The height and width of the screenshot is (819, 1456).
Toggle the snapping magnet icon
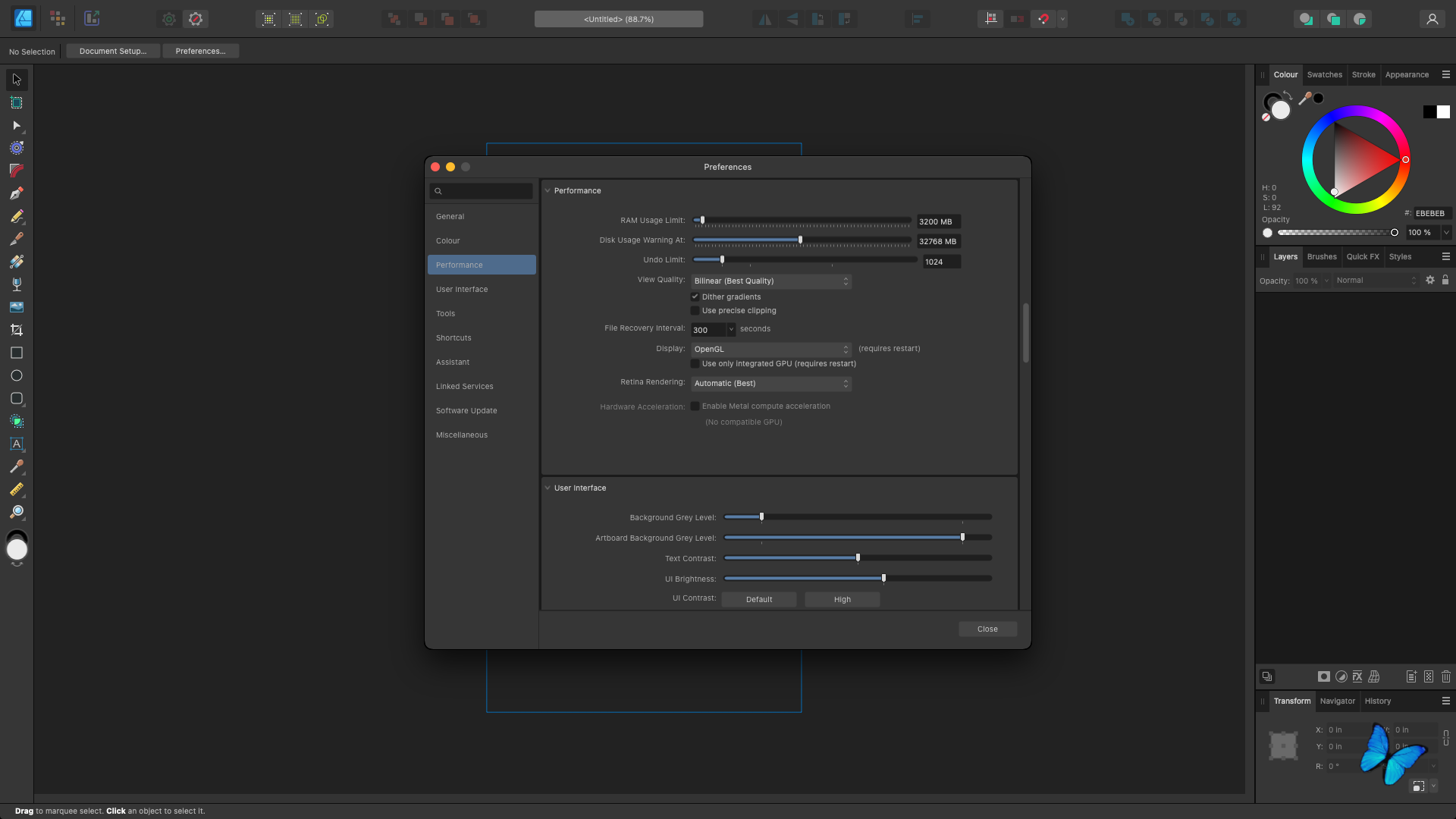[x=1043, y=19]
